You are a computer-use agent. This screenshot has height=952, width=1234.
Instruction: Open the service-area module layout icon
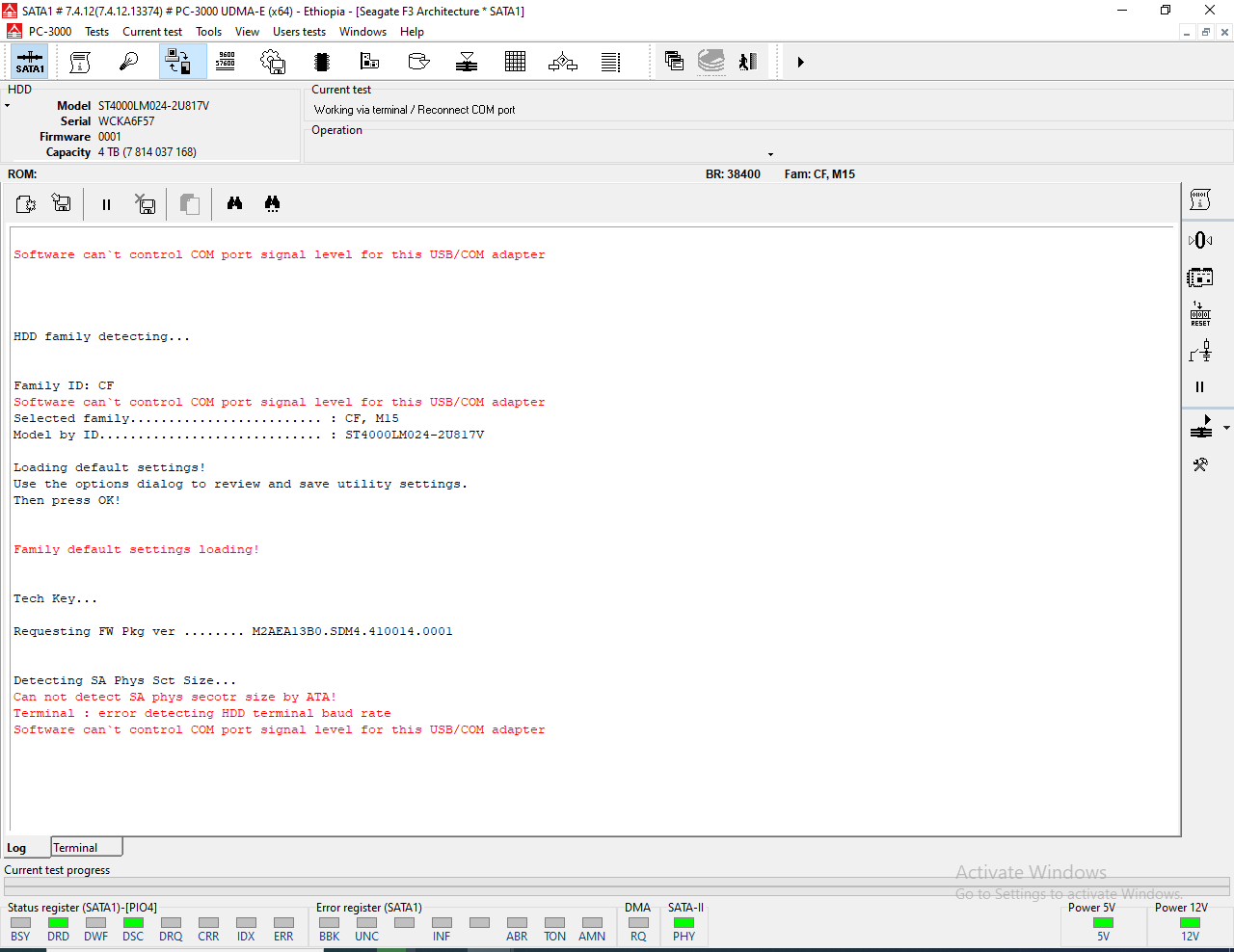[x=369, y=62]
